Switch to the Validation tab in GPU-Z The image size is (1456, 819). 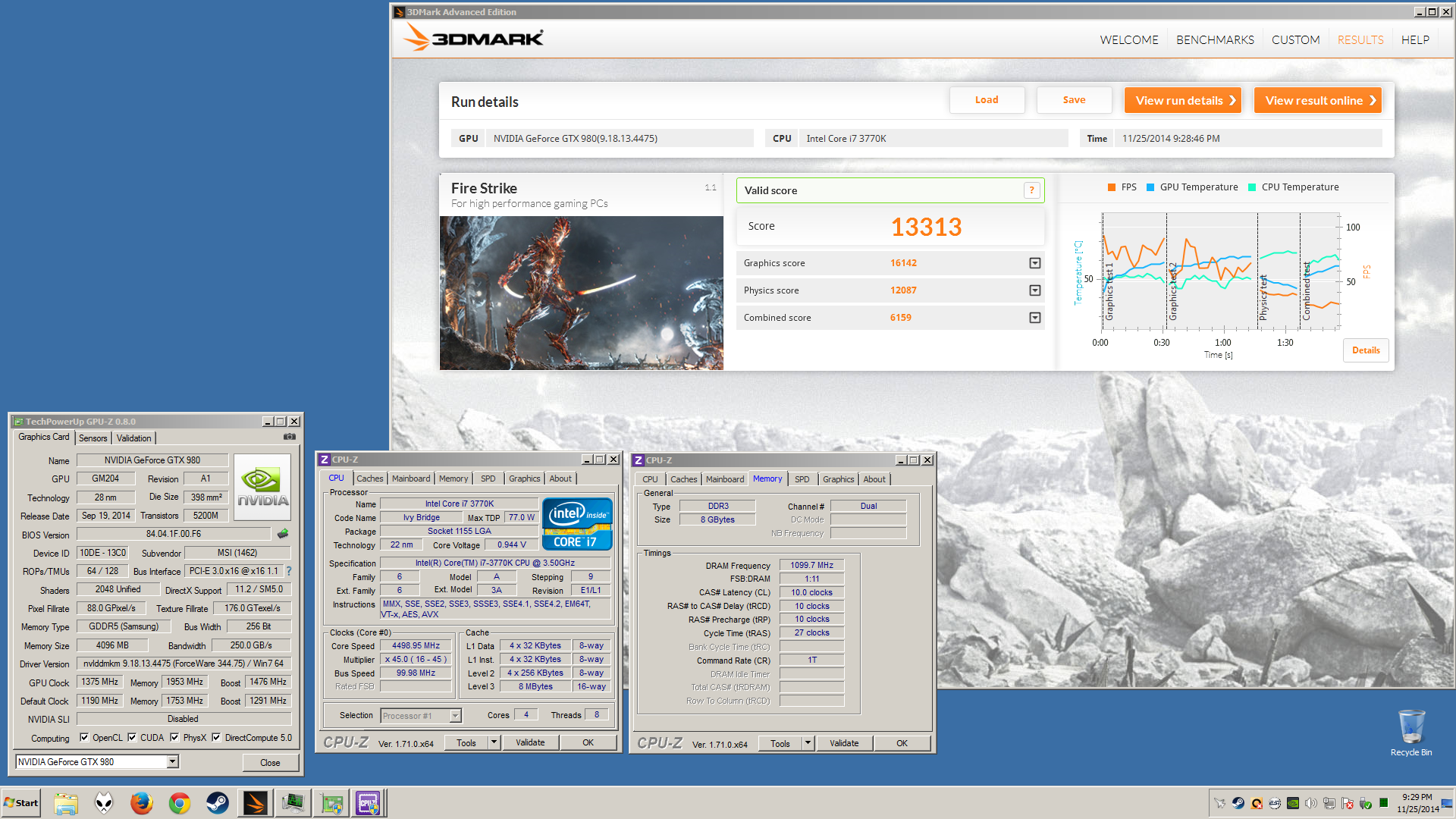(133, 438)
